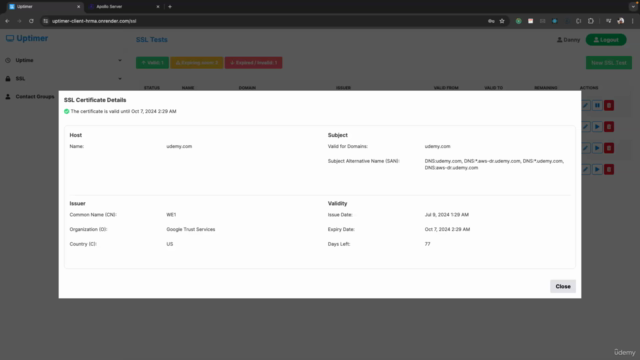
Task: Close the SSL Certificate Details dialog
Action: click(x=563, y=286)
